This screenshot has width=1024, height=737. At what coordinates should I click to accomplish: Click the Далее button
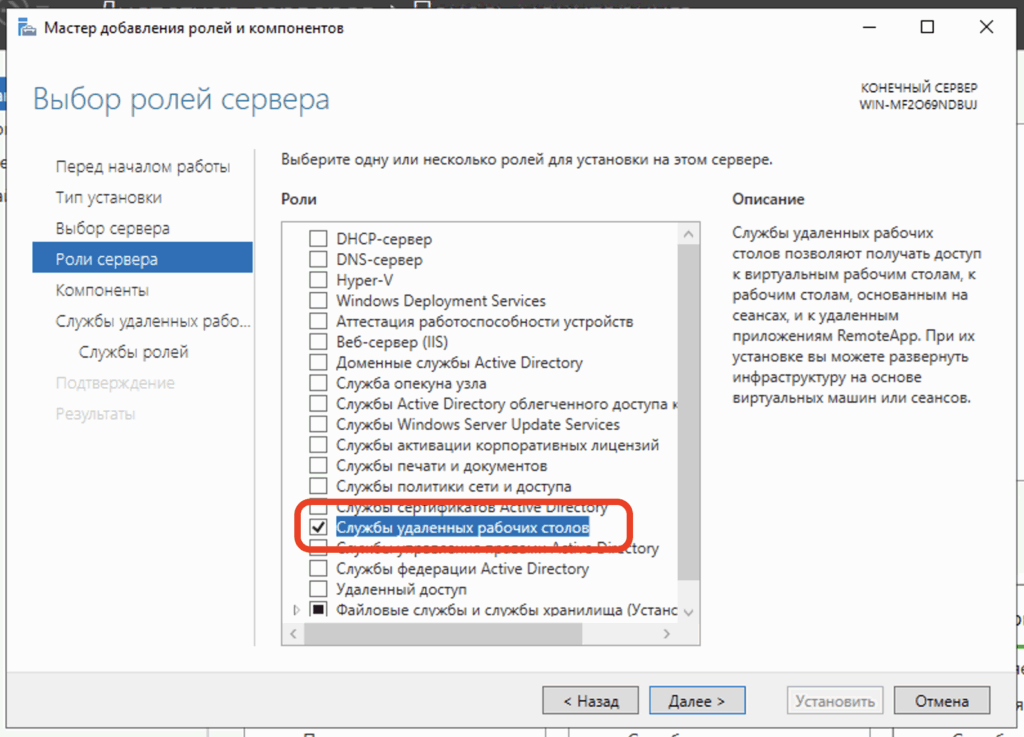[x=697, y=701]
